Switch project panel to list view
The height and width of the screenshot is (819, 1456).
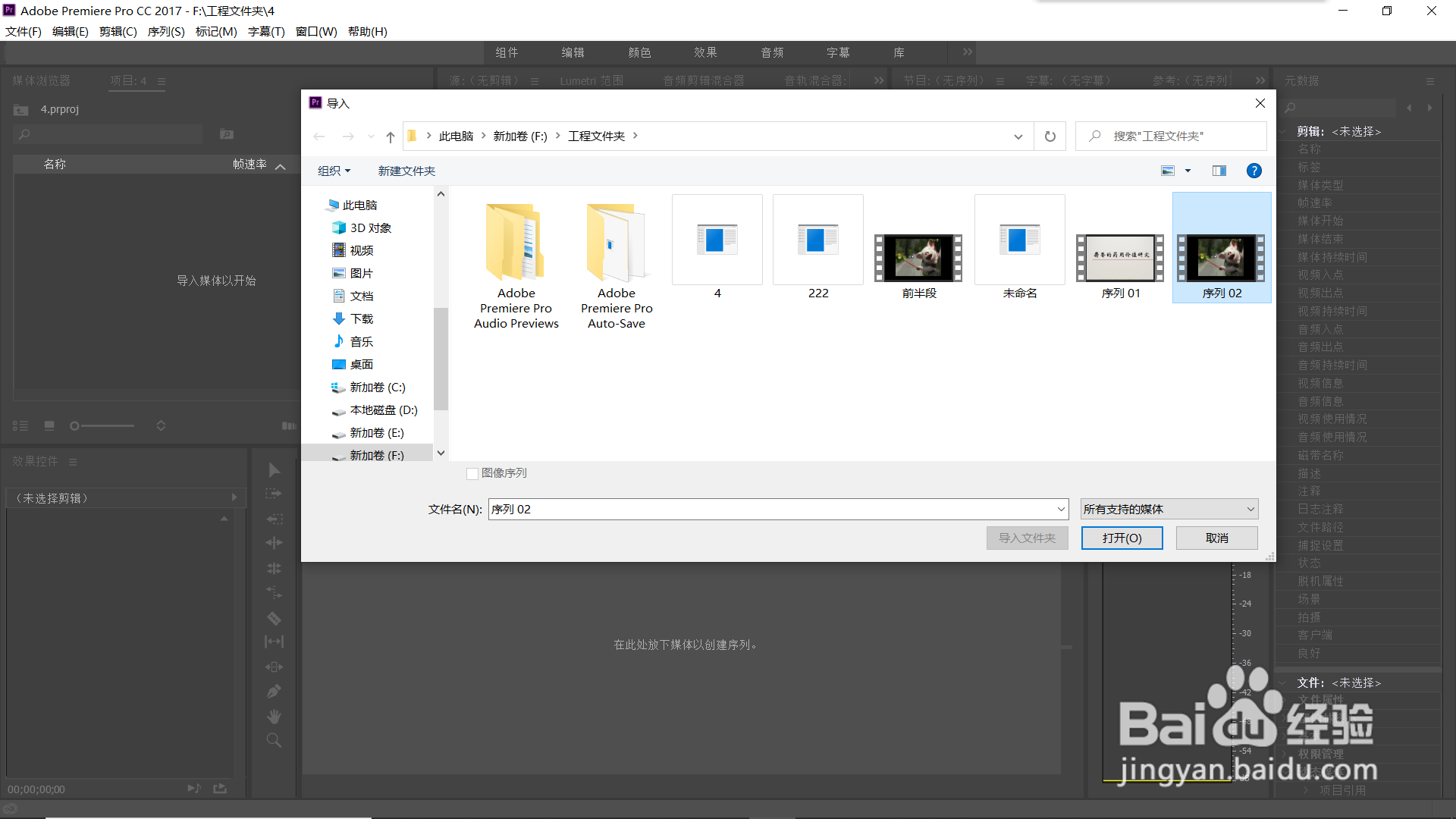[x=21, y=426]
